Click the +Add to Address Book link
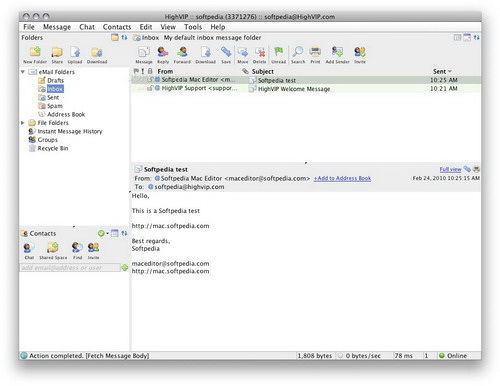Viewport: 500px width, 386px height. pyautogui.click(x=342, y=178)
